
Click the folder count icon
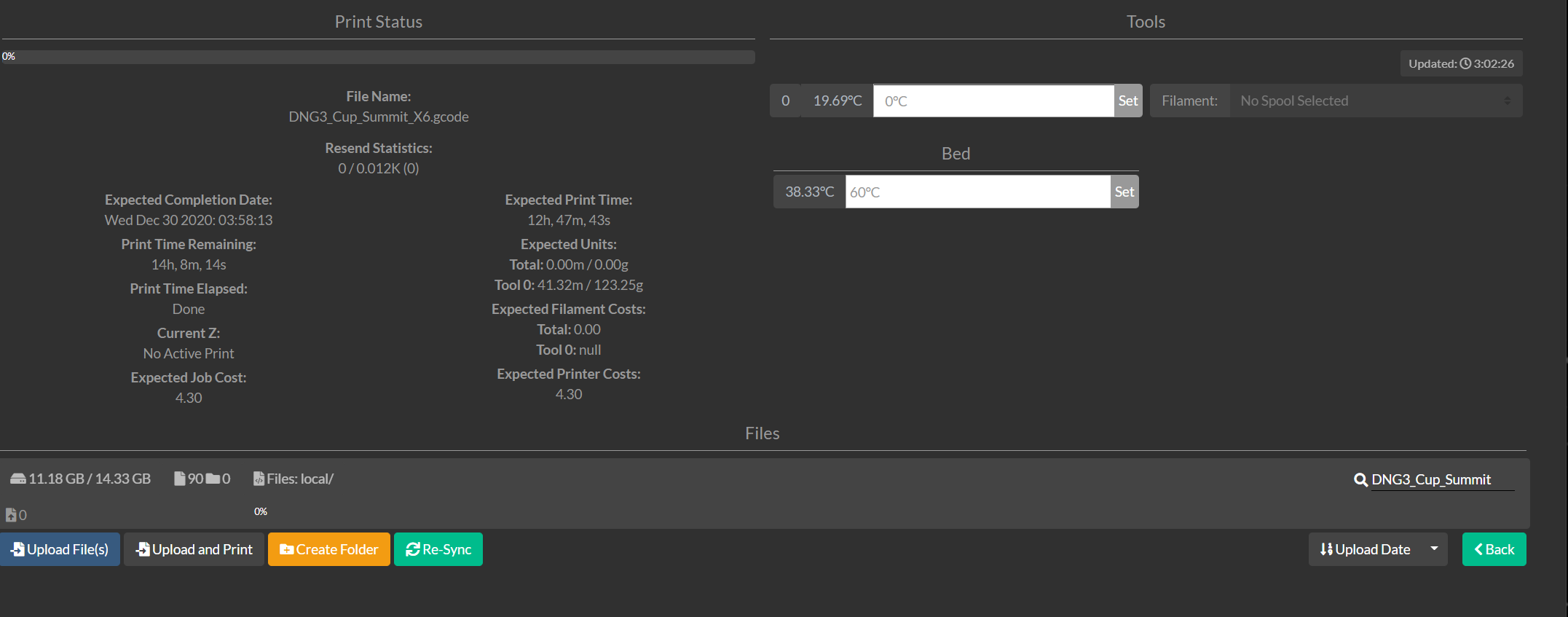[213, 479]
